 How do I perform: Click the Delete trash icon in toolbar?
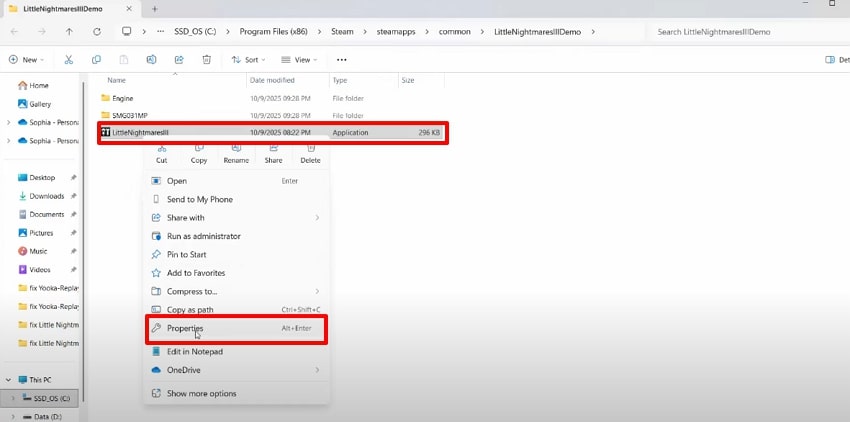click(x=207, y=60)
